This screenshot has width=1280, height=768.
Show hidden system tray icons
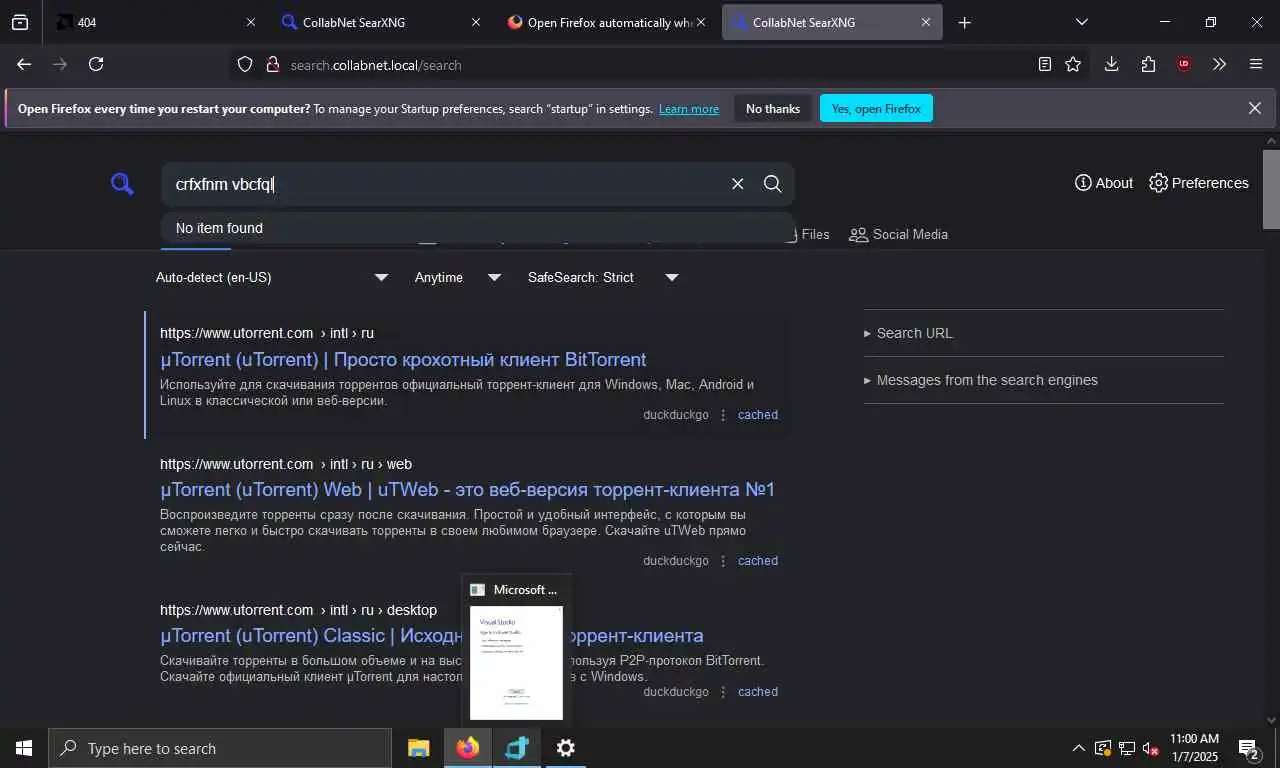(1078, 748)
